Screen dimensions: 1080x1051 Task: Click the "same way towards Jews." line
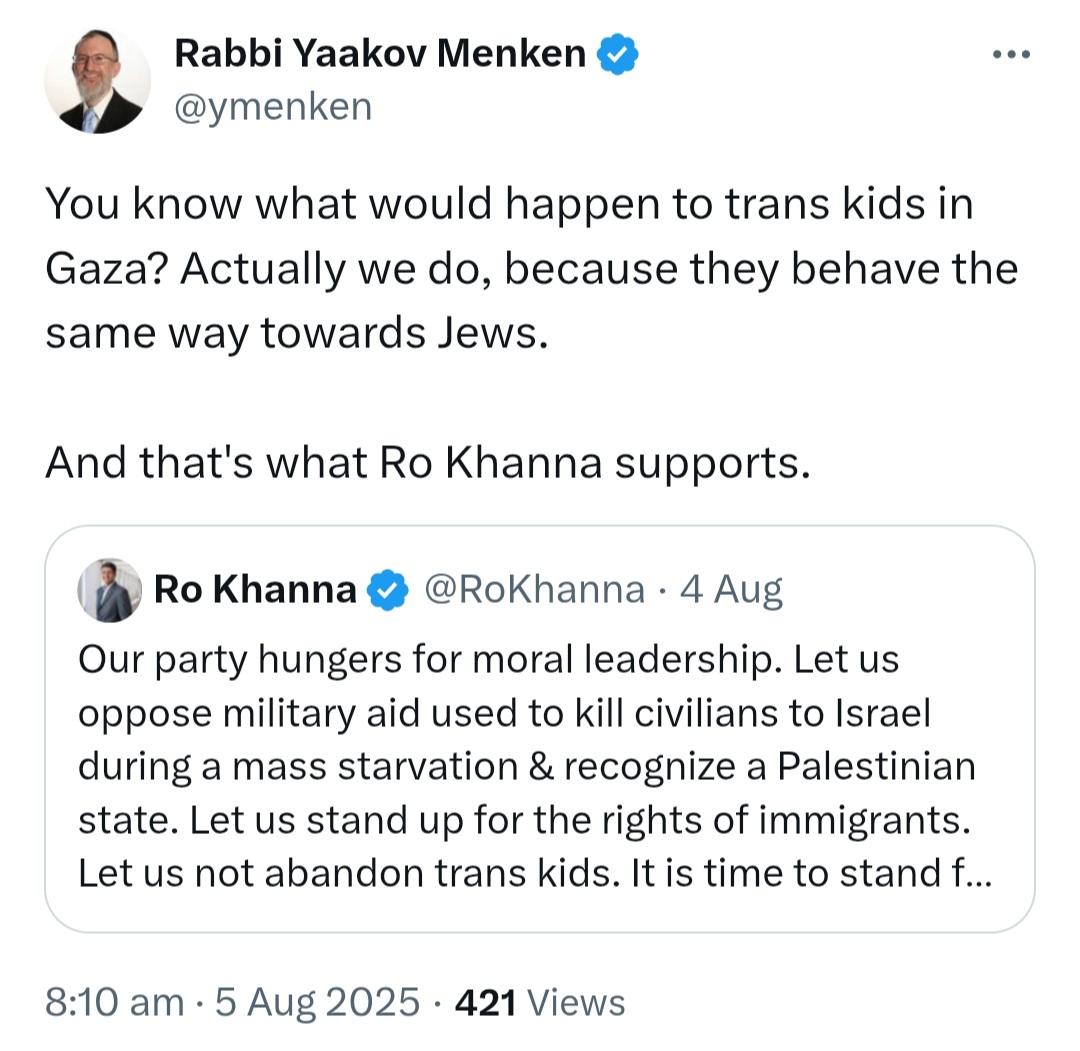pyautogui.click(x=297, y=333)
